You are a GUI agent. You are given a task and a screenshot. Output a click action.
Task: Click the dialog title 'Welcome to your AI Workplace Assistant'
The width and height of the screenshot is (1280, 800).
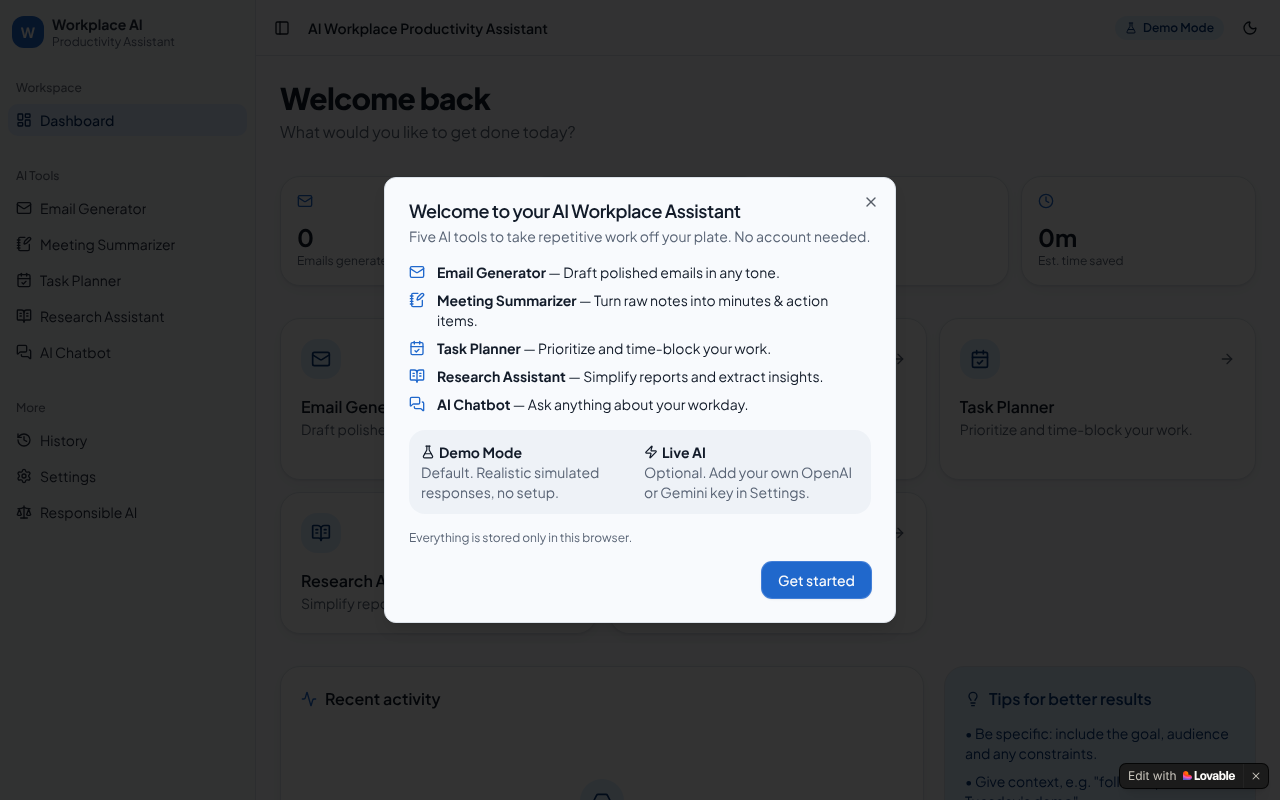click(x=575, y=211)
